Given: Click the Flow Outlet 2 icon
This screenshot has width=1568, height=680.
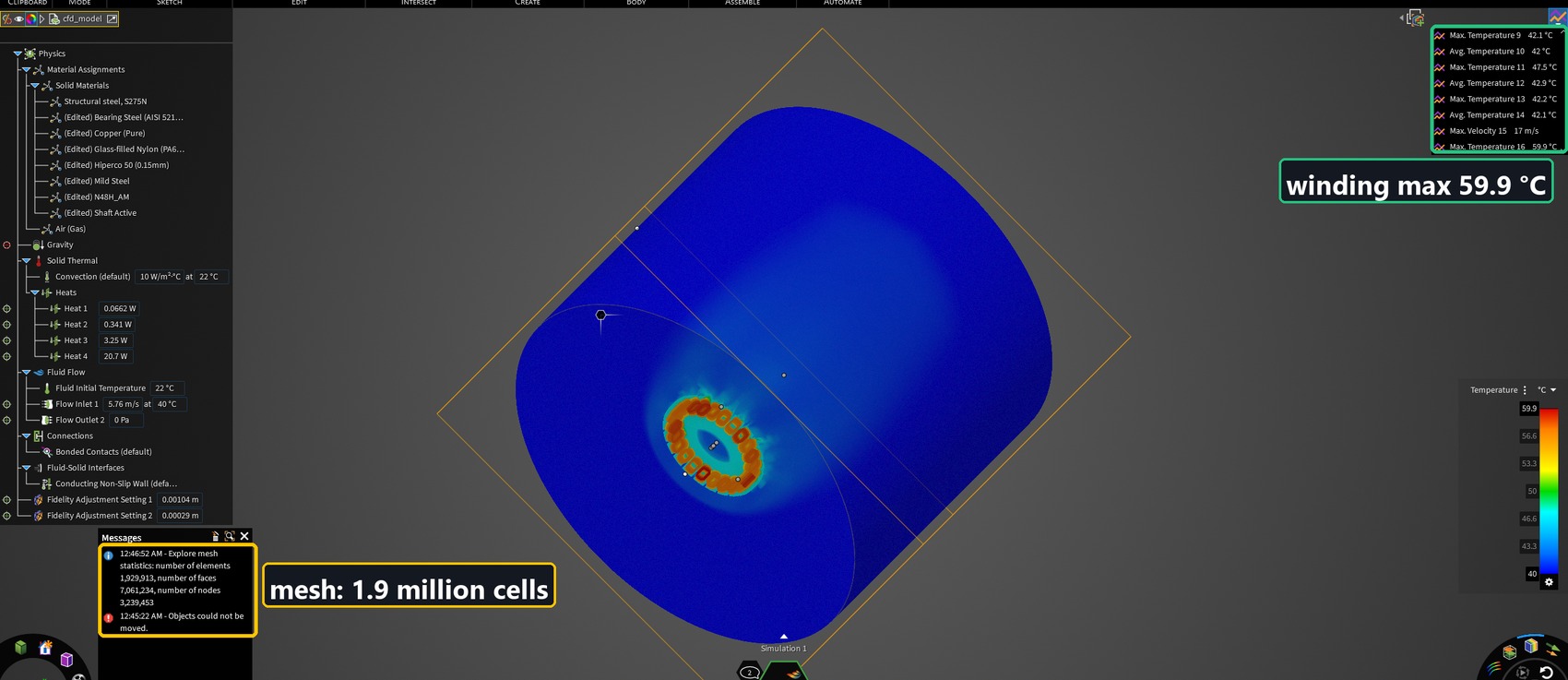Looking at the screenshot, I should (x=47, y=420).
